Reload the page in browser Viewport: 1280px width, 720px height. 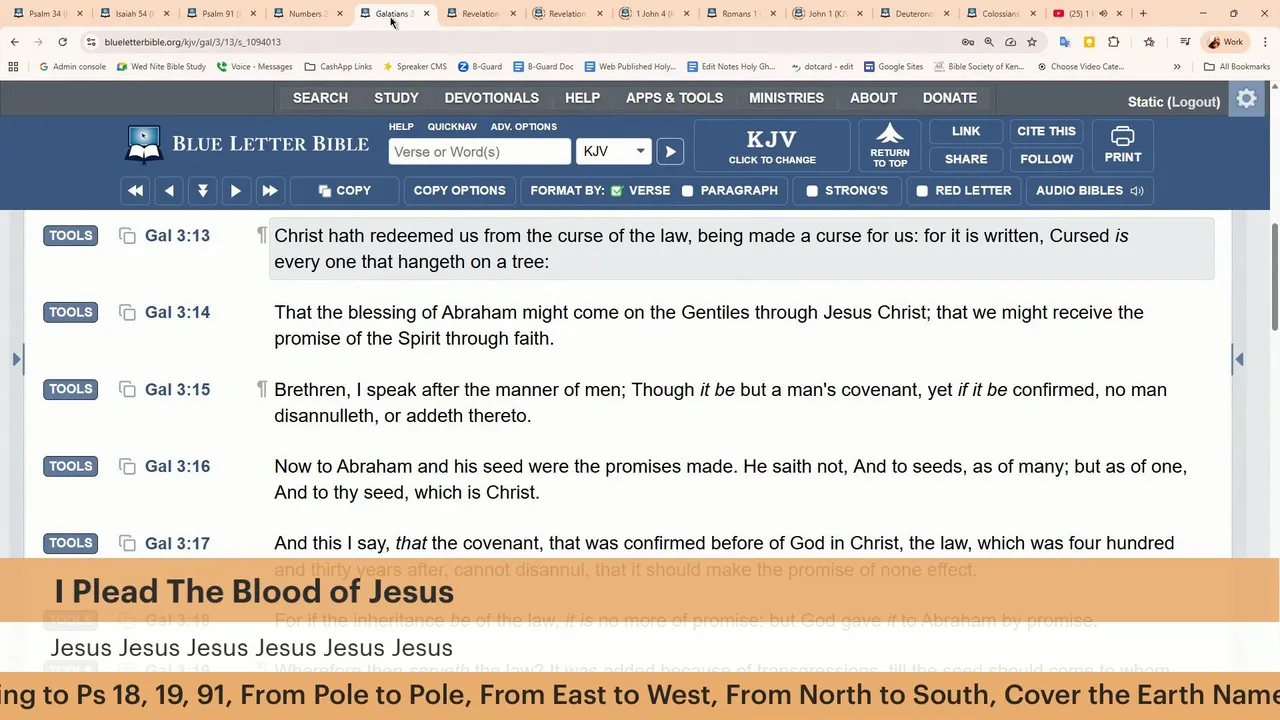pos(62,42)
